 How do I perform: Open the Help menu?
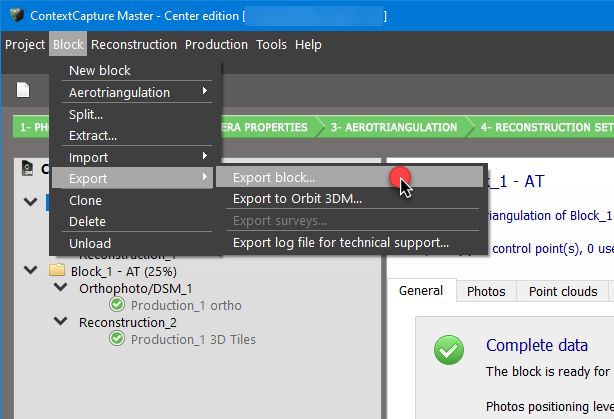pyautogui.click(x=308, y=44)
